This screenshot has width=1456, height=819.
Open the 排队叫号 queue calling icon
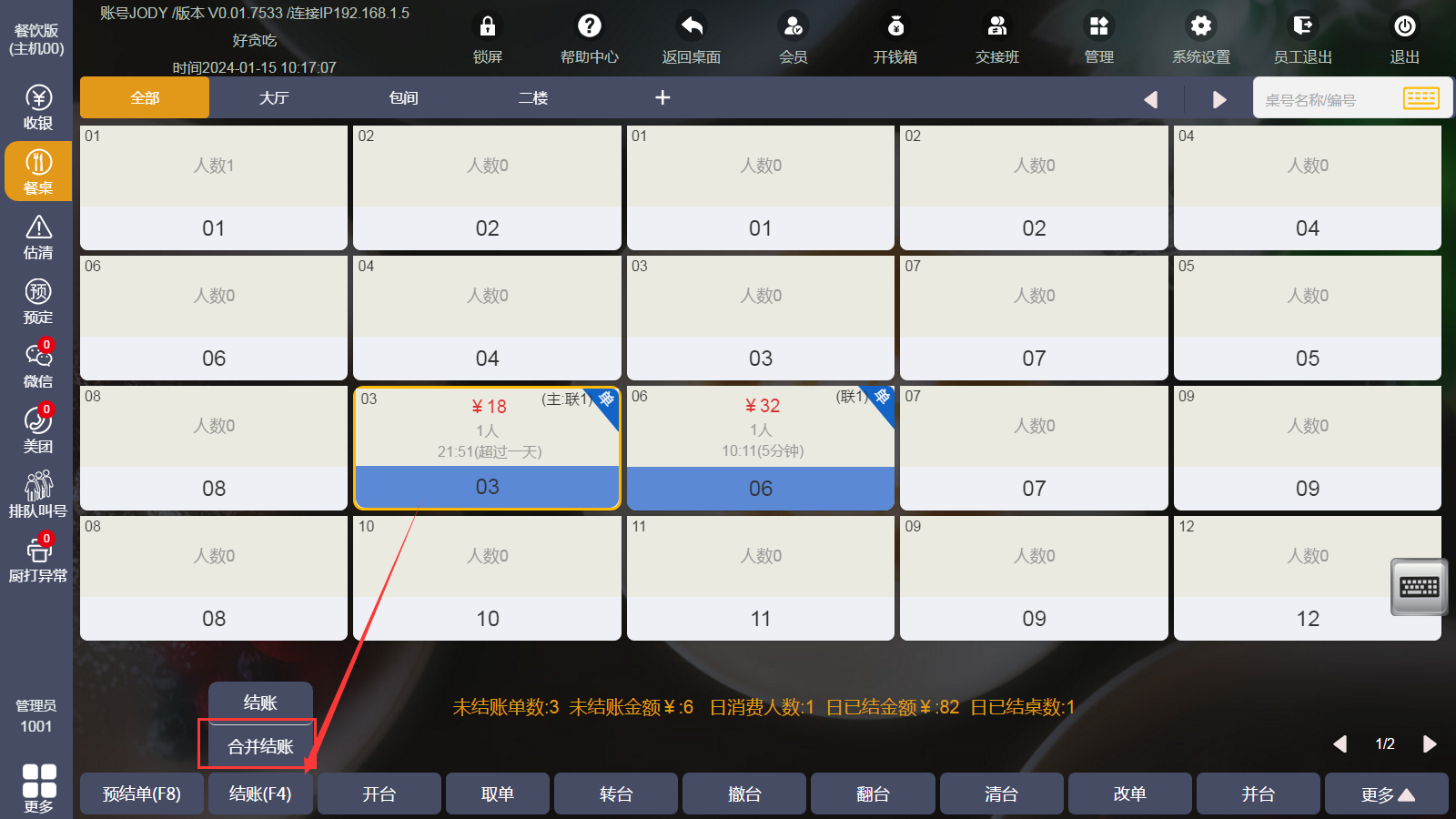(x=37, y=495)
